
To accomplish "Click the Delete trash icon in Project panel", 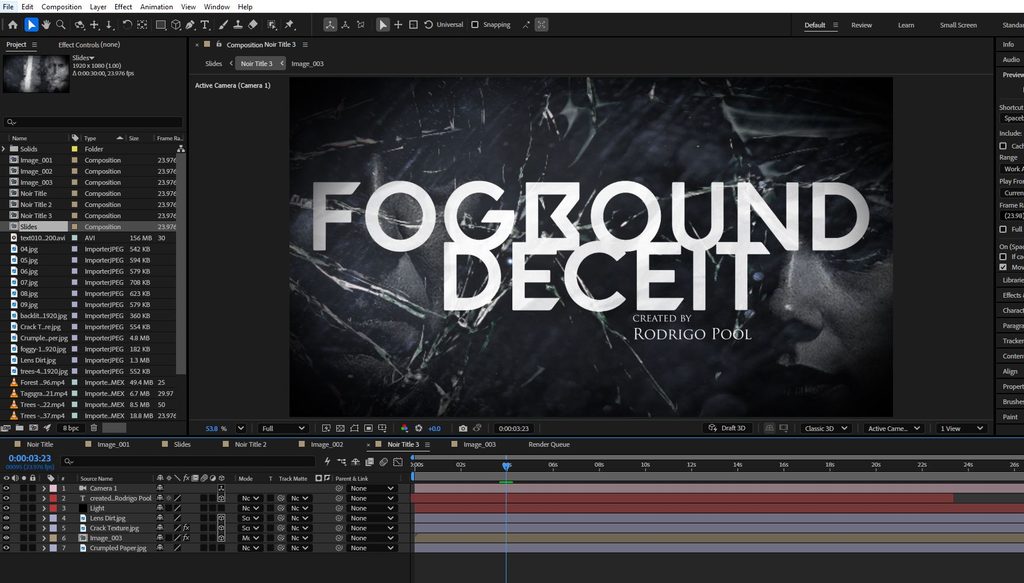I will point(93,428).
